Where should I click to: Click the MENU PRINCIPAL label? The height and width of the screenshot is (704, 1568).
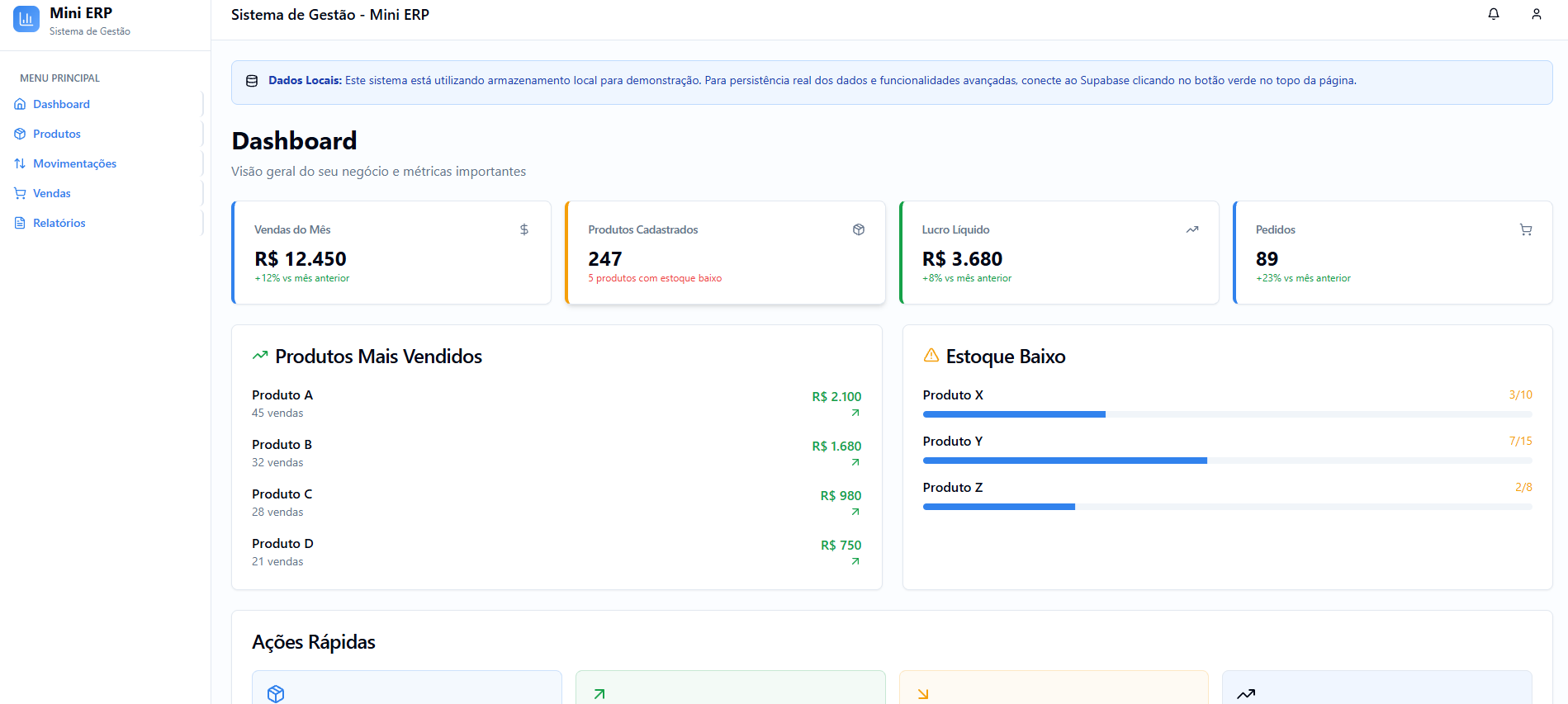pos(59,78)
